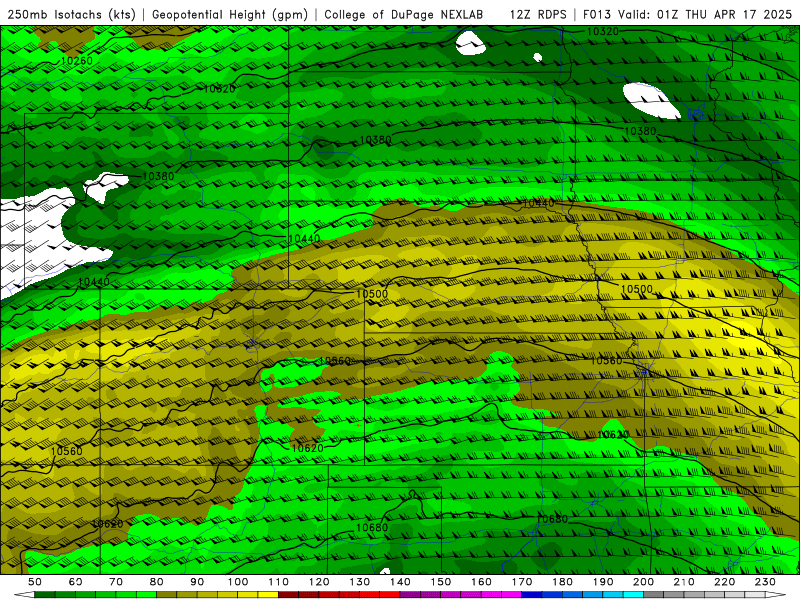Click the dark blue swatch beginning at 170
Screen dimensions: 800x600
pos(532,595)
